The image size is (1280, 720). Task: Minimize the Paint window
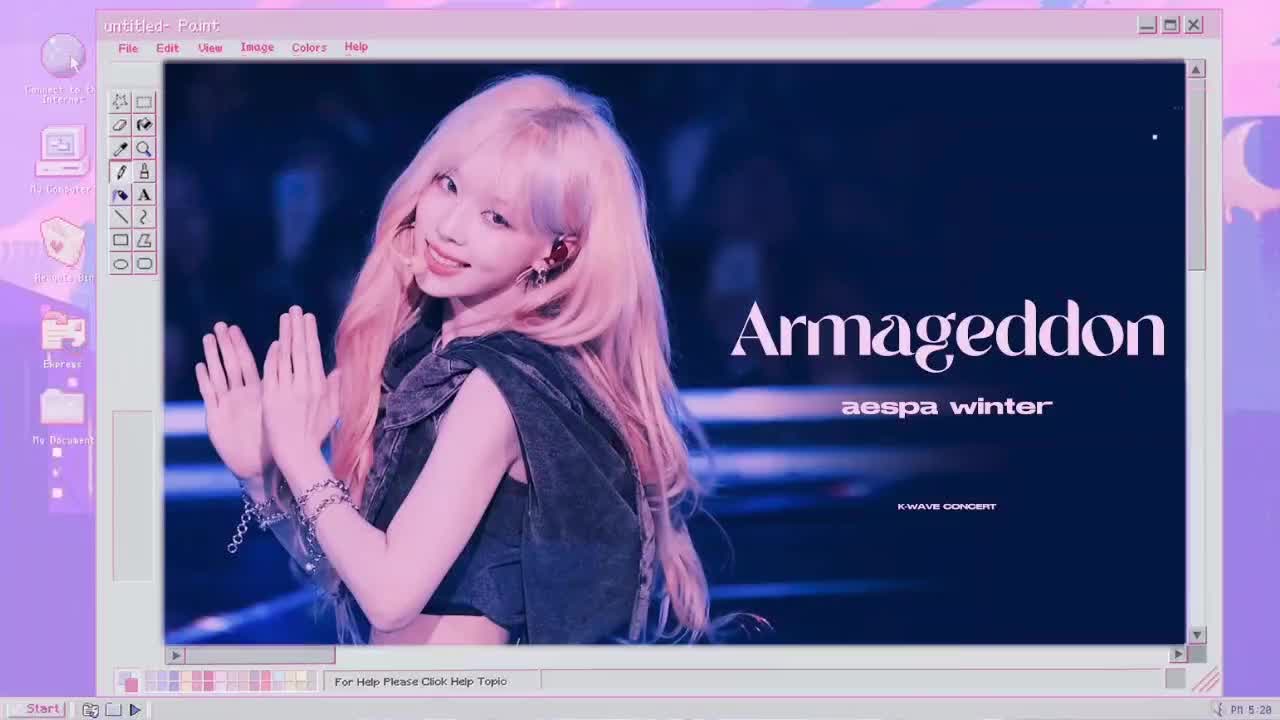coord(1147,25)
